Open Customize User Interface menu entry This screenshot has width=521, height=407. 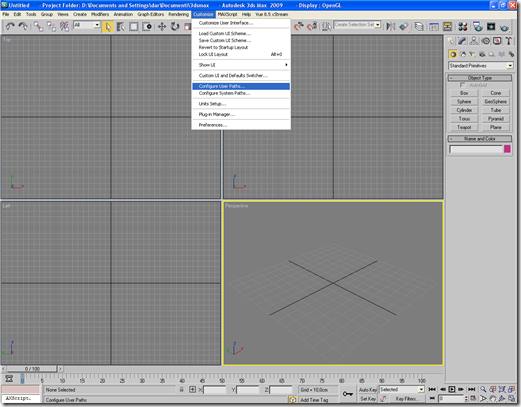click(241, 23)
